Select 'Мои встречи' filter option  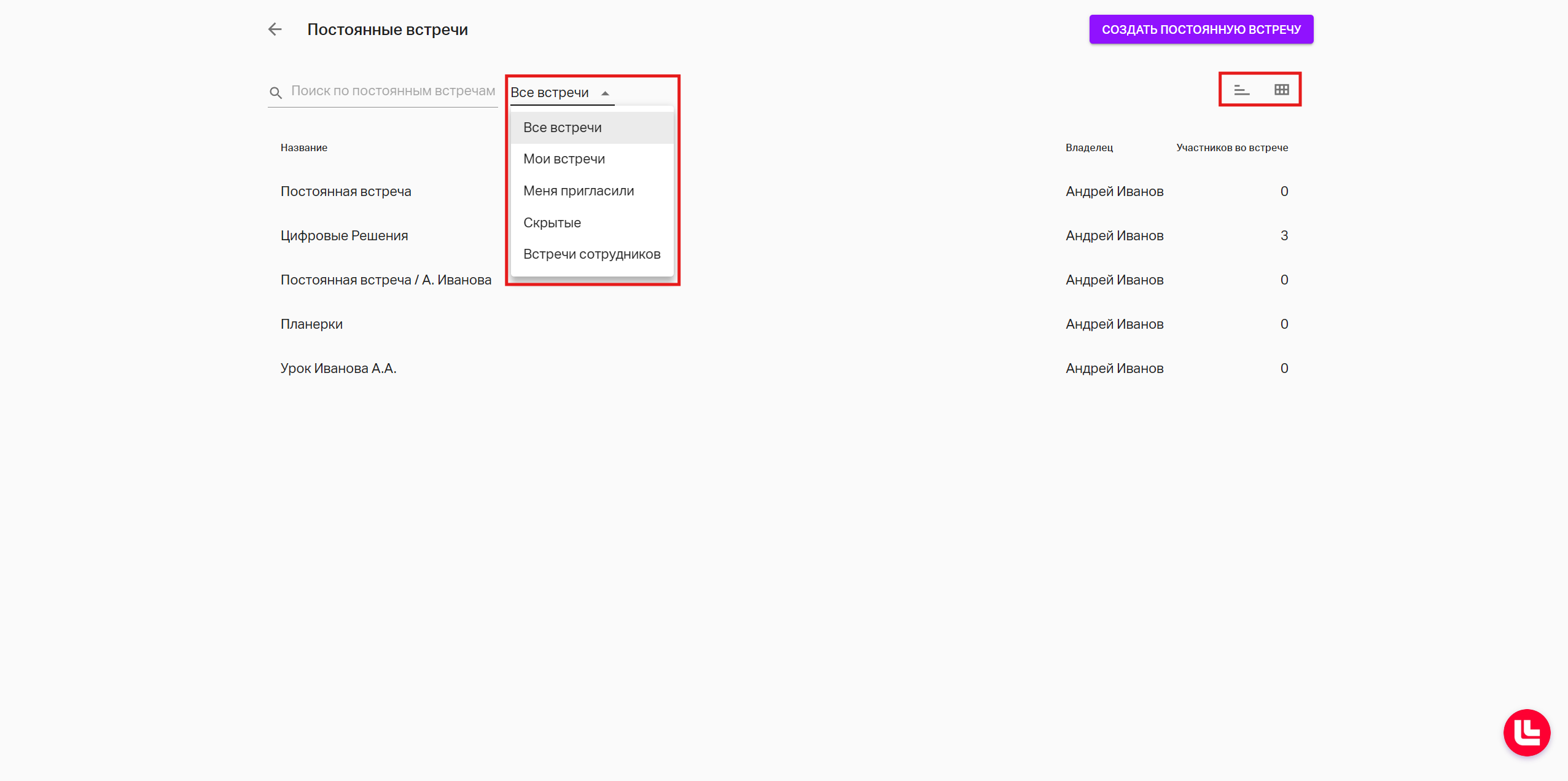point(564,159)
